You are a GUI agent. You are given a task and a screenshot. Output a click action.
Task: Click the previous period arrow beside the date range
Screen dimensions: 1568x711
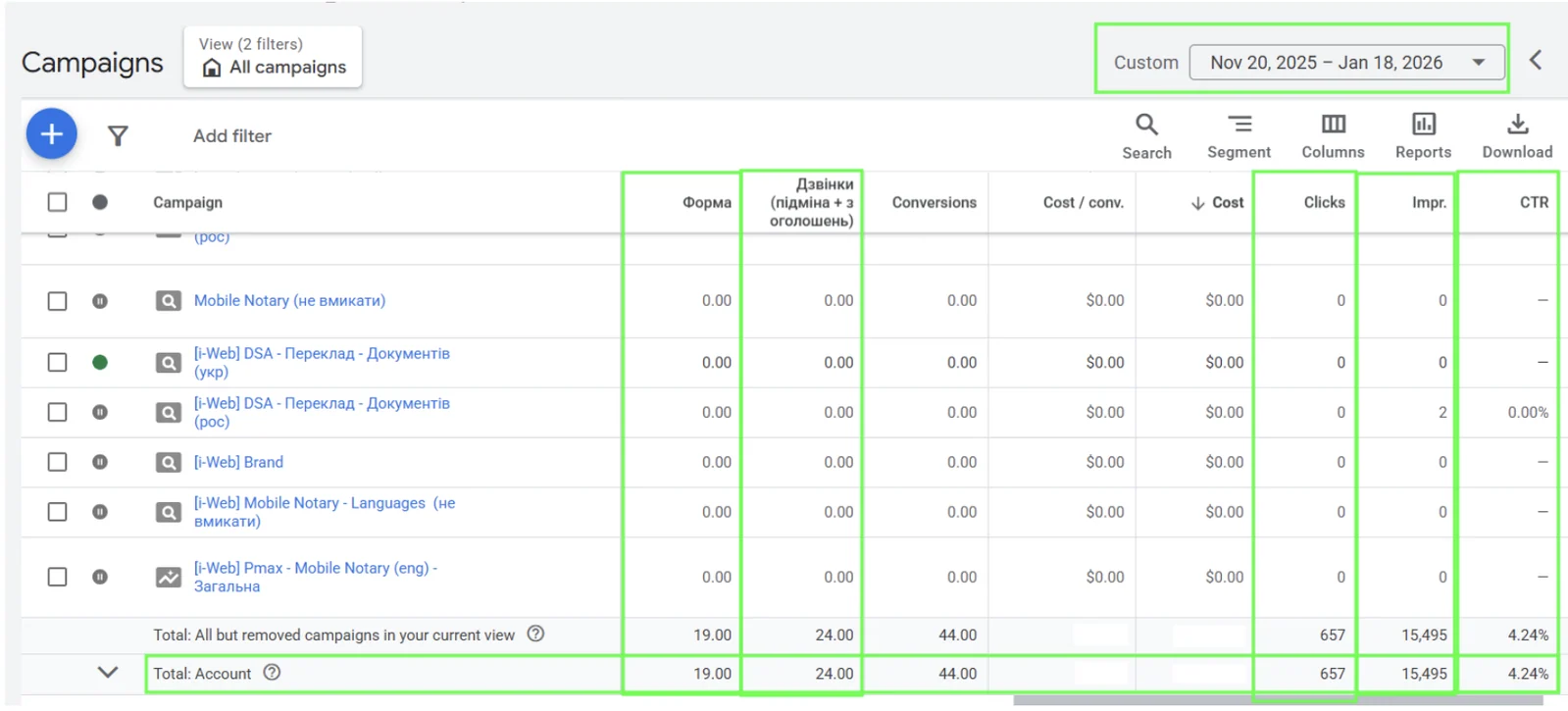[x=1536, y=61]
